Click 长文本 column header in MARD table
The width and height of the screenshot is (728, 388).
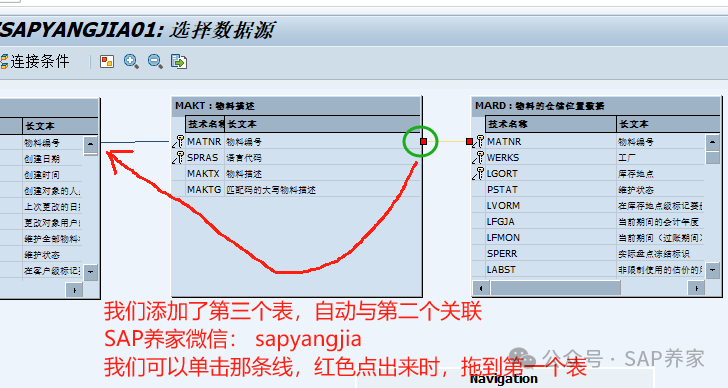[x=669, y=124]
